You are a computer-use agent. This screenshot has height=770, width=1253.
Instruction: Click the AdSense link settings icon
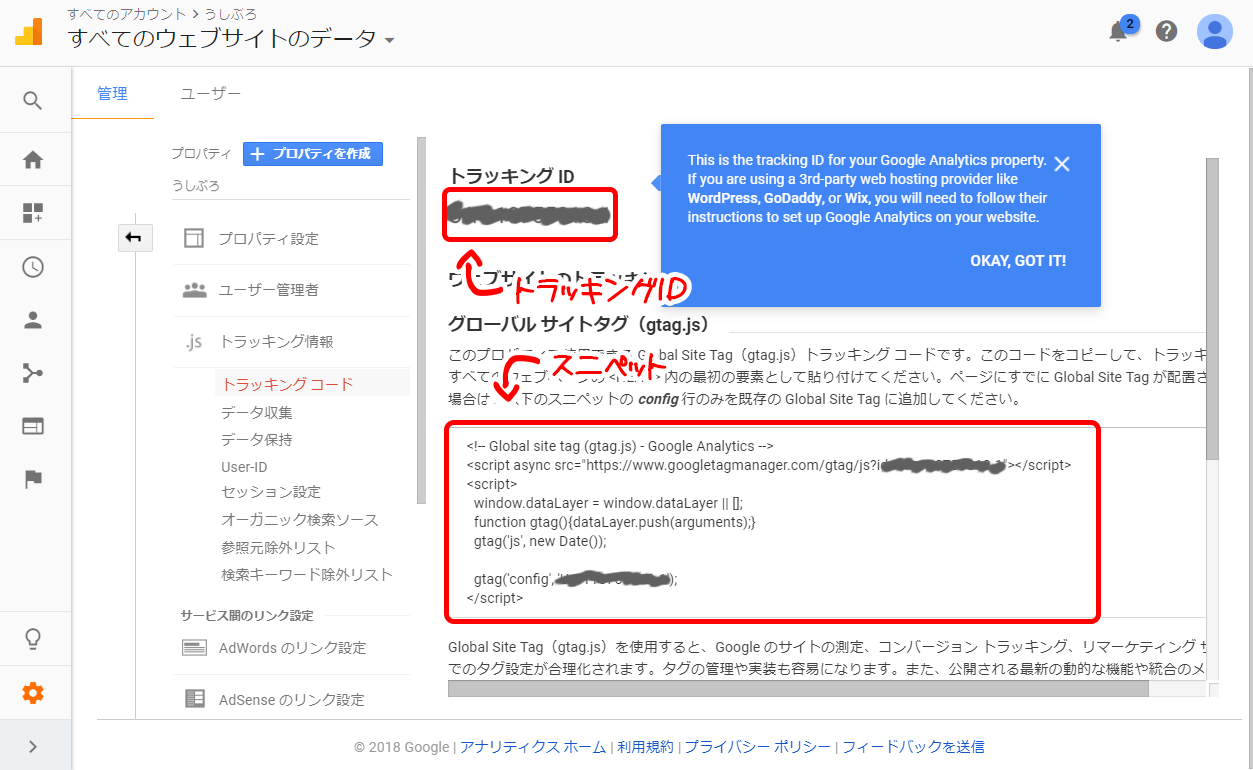(x=194, y=699)
